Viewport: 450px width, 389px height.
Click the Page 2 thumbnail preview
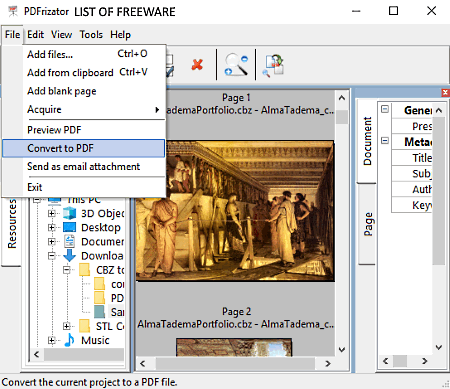coord(234,347)
